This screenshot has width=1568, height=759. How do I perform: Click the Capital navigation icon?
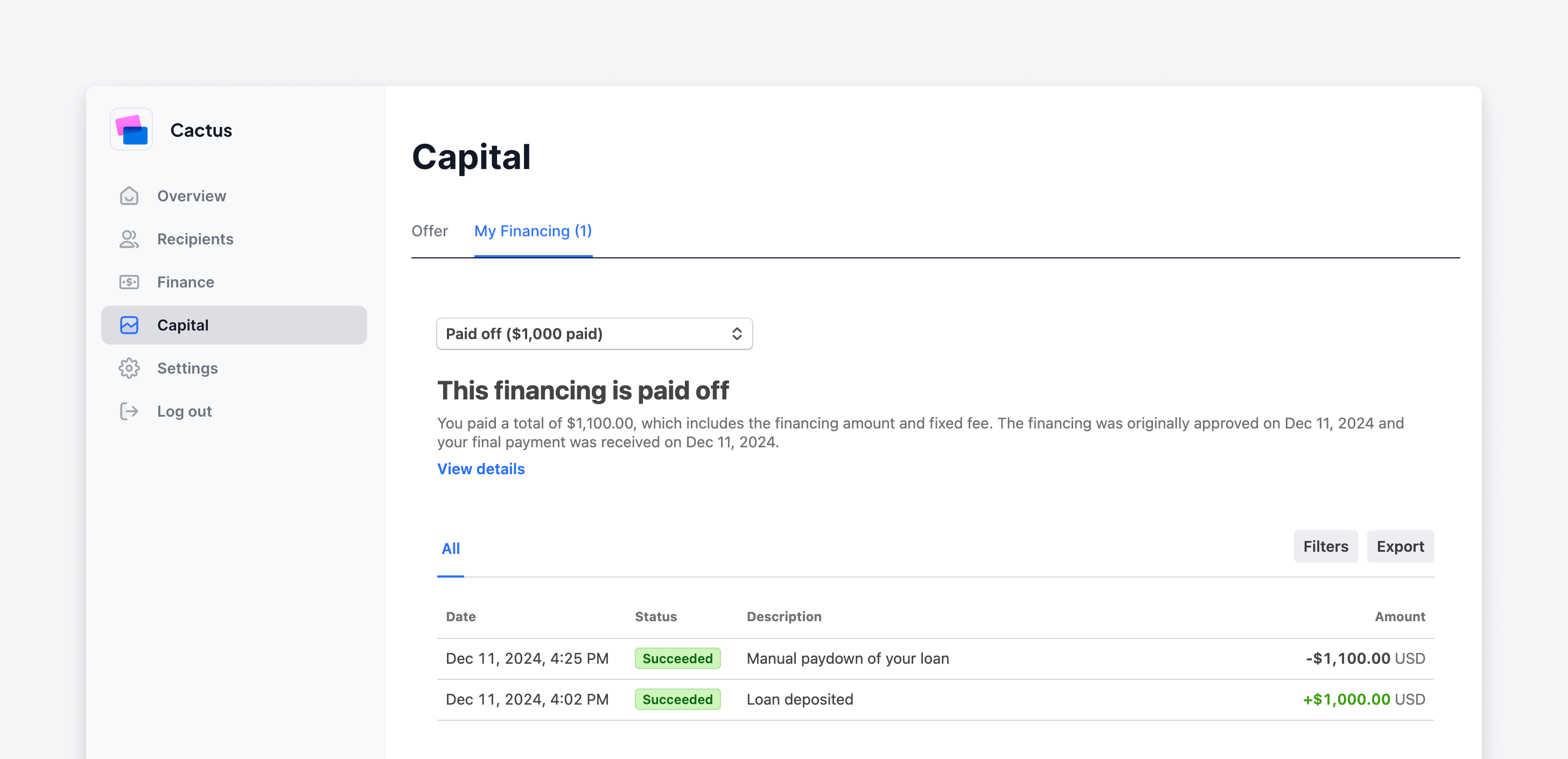[129, 324]
